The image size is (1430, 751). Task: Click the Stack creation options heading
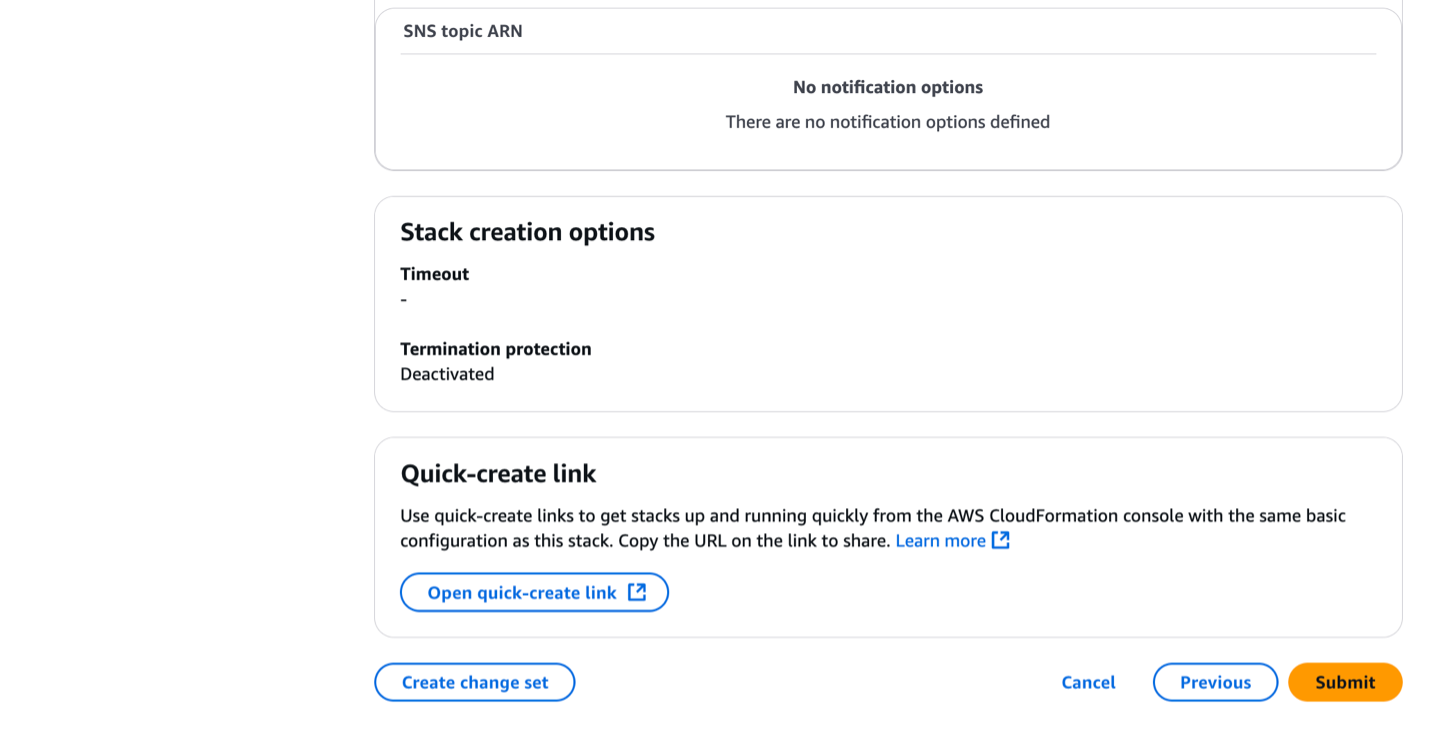pos(527,232)
